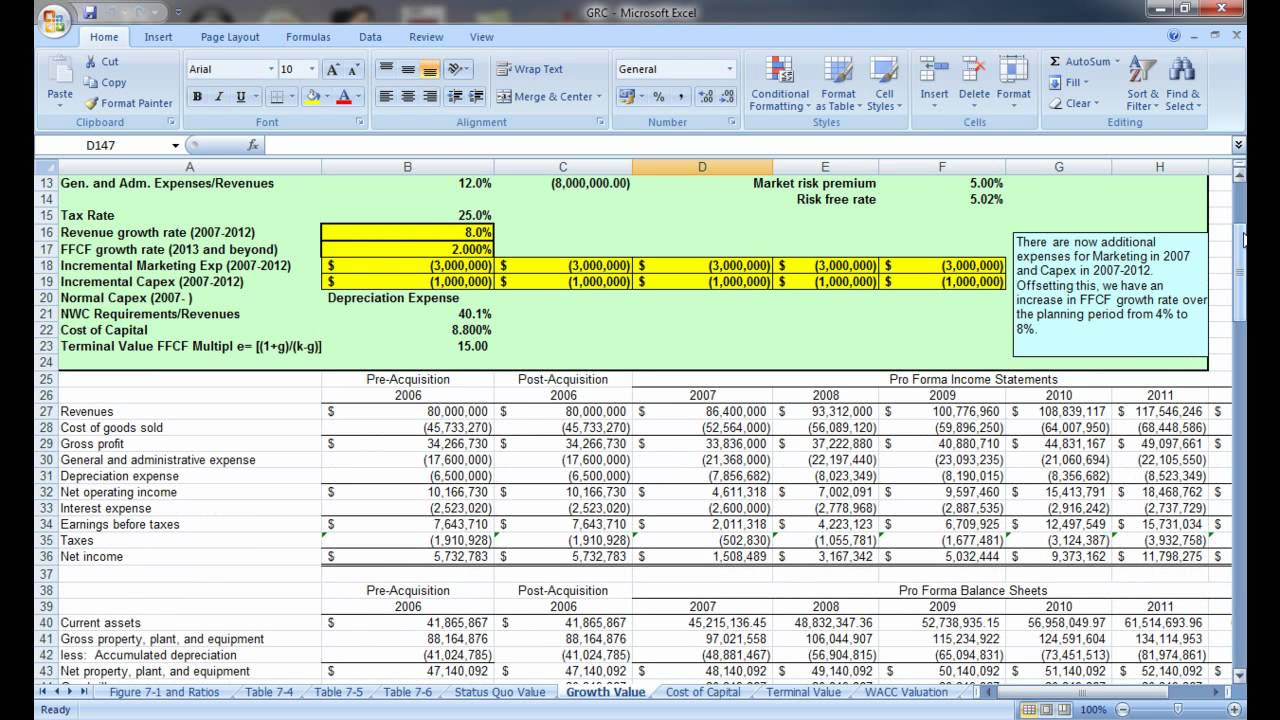1280x720 pixels.
Task: Increase font size with Grow Font
Action: (333, 69)
